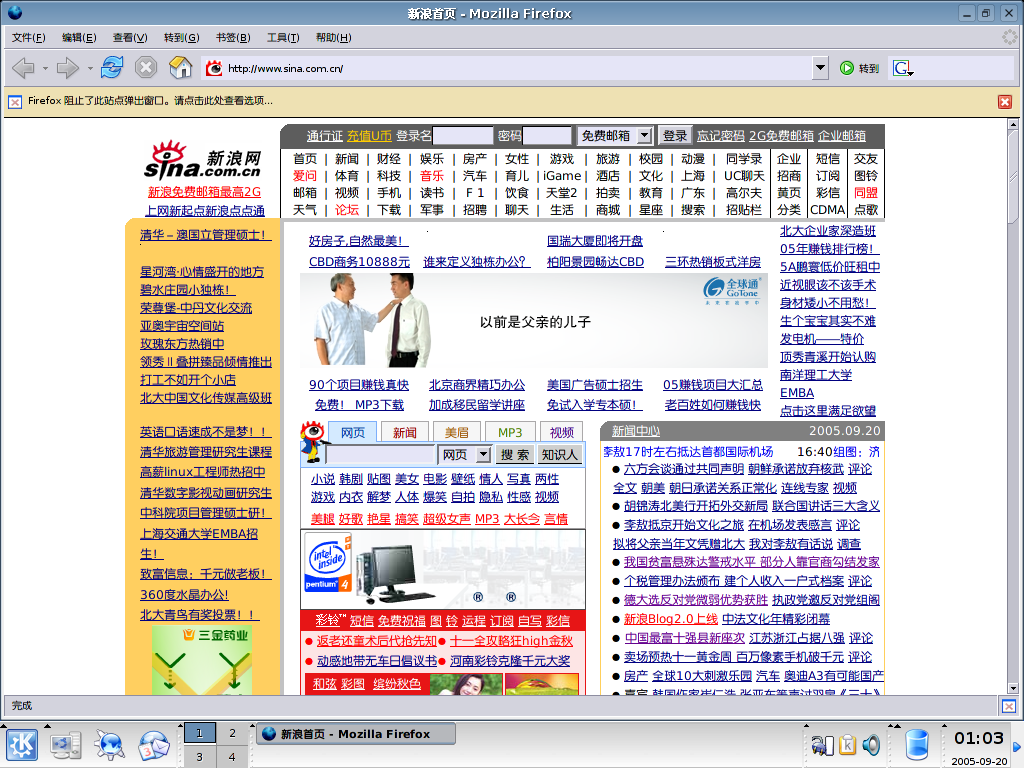
Task: Click the Sina web search text box
Action: pyautogui.click(x=381, y=455)
